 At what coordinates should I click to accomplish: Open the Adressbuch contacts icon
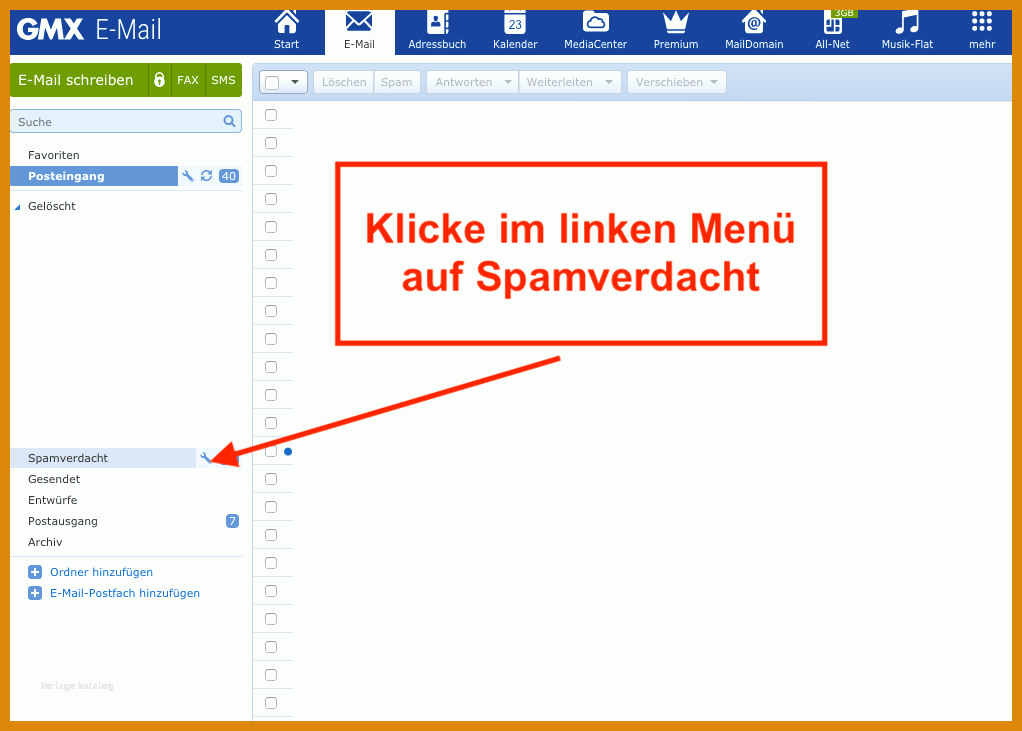(x=437, y=22)
